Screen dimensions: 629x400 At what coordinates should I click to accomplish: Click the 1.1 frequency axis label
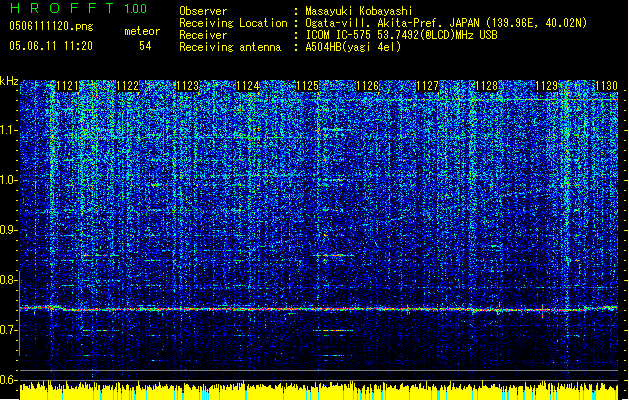coord(9,130)
